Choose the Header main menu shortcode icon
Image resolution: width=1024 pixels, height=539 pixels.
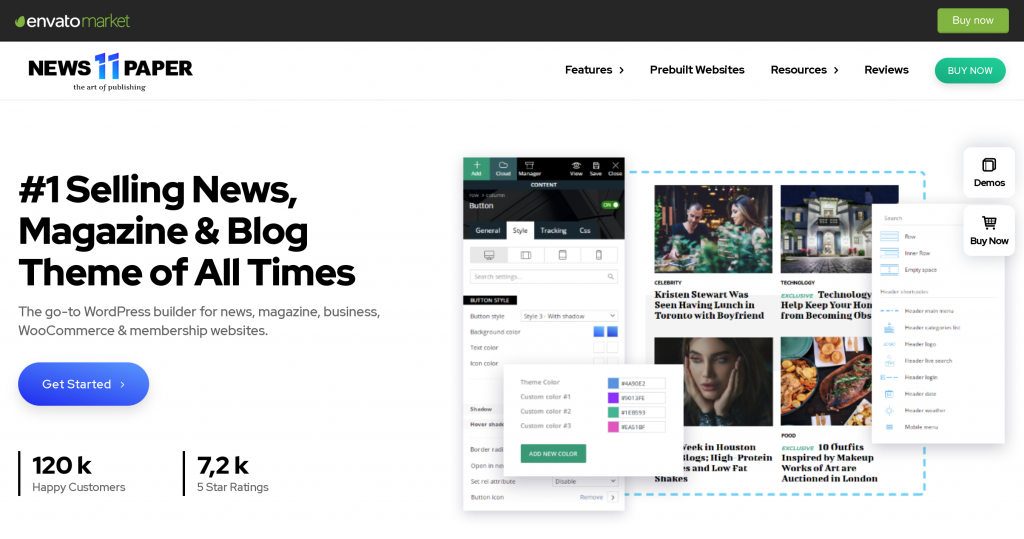point(889,311)
